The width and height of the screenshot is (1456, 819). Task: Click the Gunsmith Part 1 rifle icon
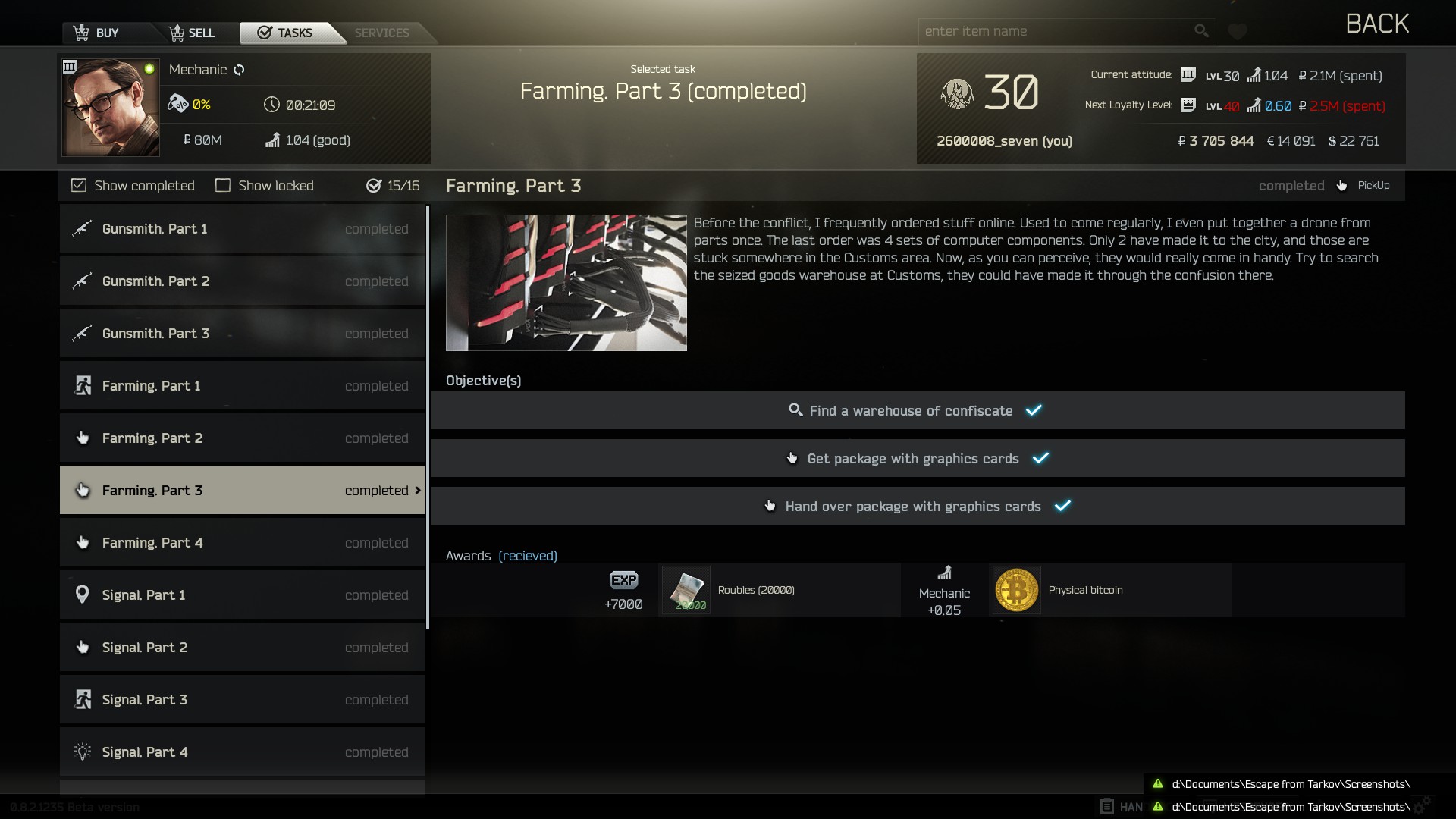[82, 228]
